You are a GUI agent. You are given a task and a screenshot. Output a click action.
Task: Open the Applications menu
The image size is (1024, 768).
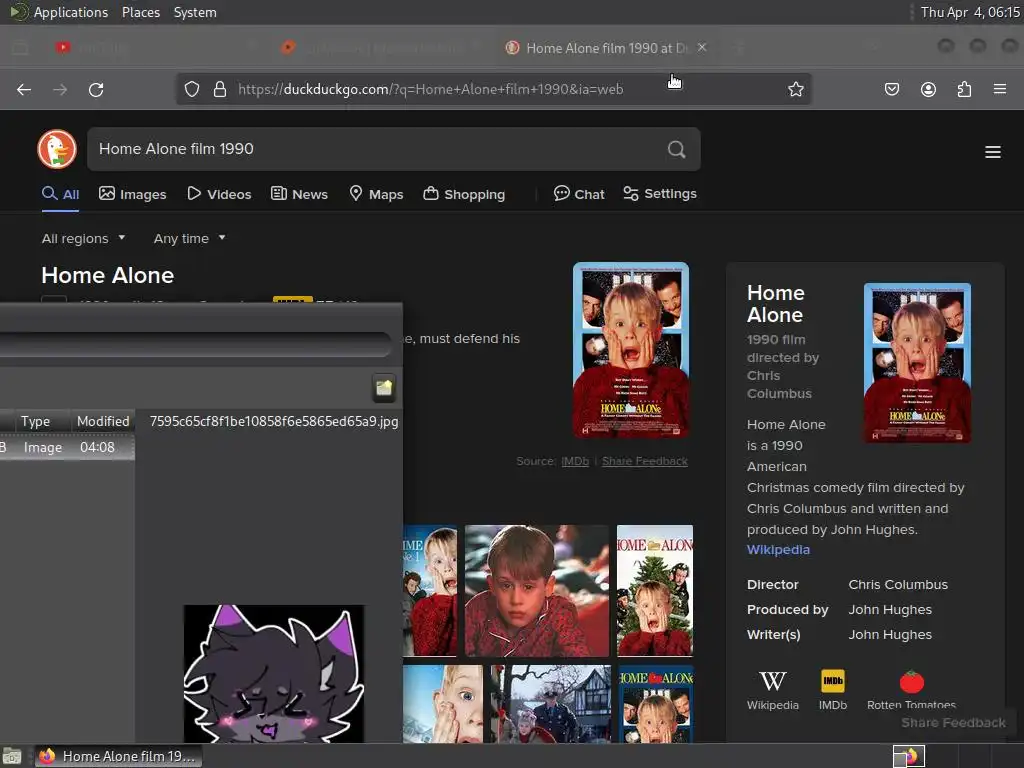71,12
